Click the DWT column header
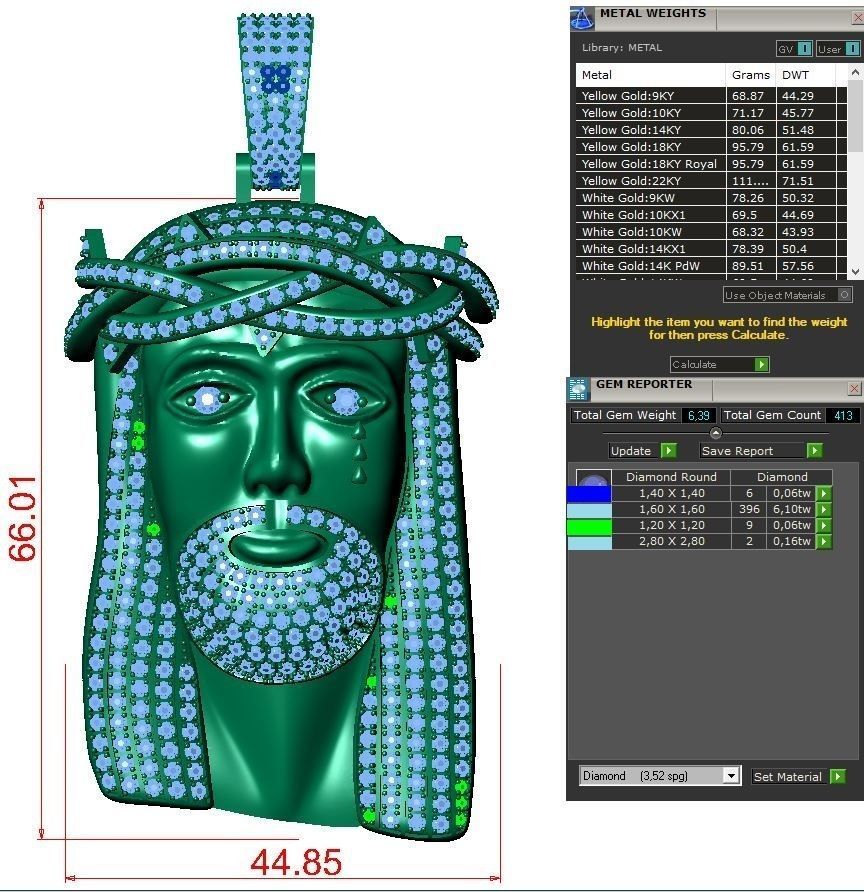864x892 pixels. click(x=805, y=75)
